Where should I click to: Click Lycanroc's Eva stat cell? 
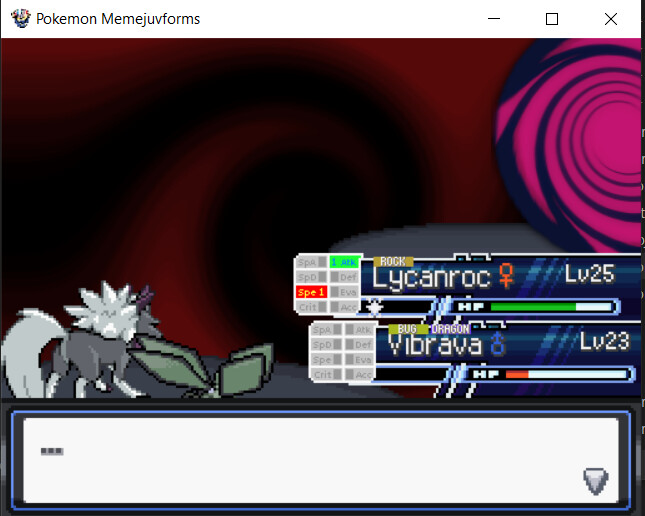345,292
